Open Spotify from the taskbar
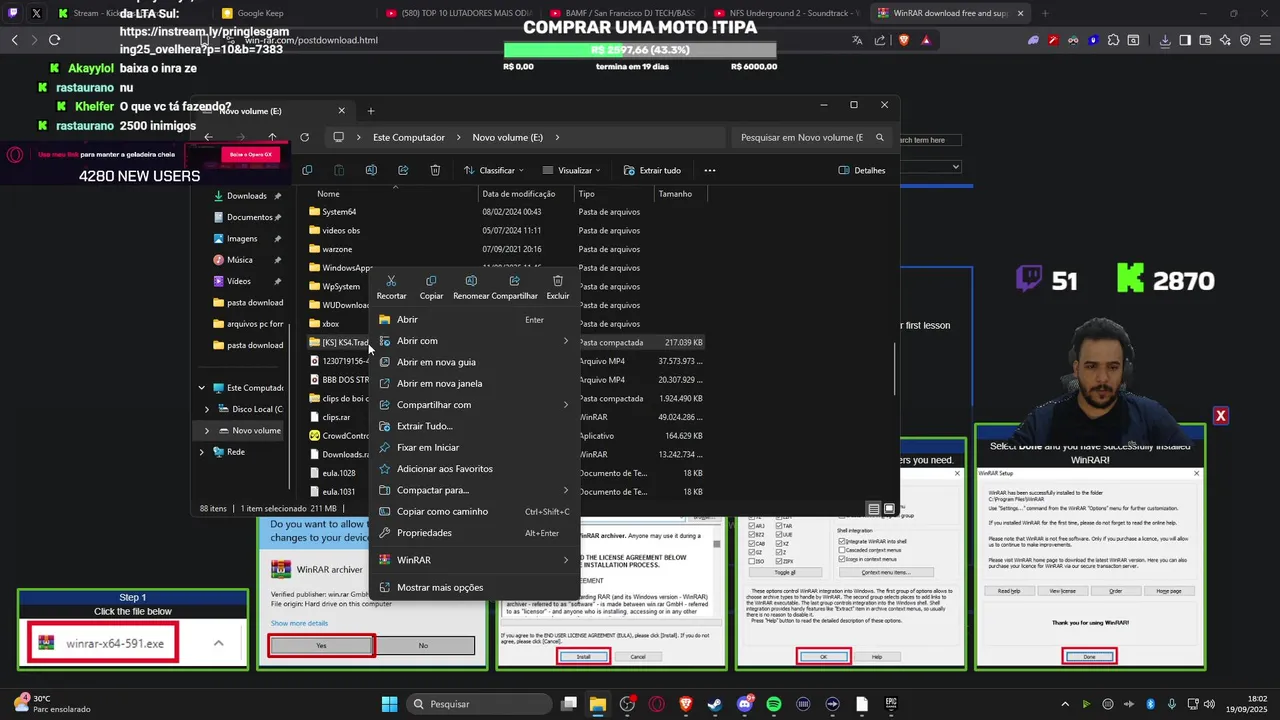Viewport: 1280px width, 720px height. (774, 704)
